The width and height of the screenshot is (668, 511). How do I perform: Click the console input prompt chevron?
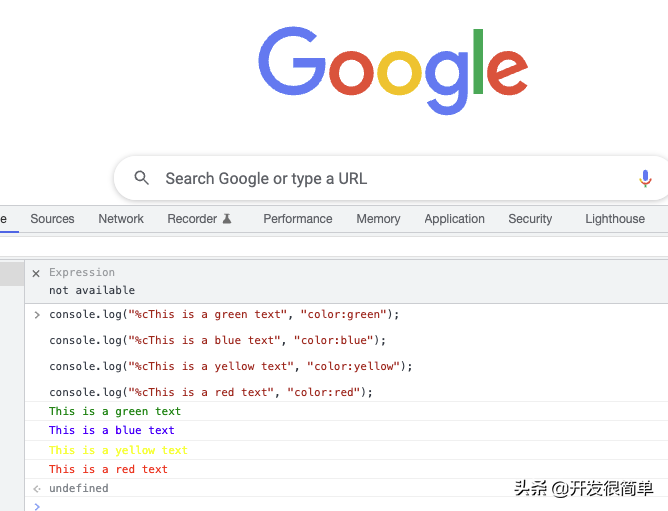(x=37, y=506)
